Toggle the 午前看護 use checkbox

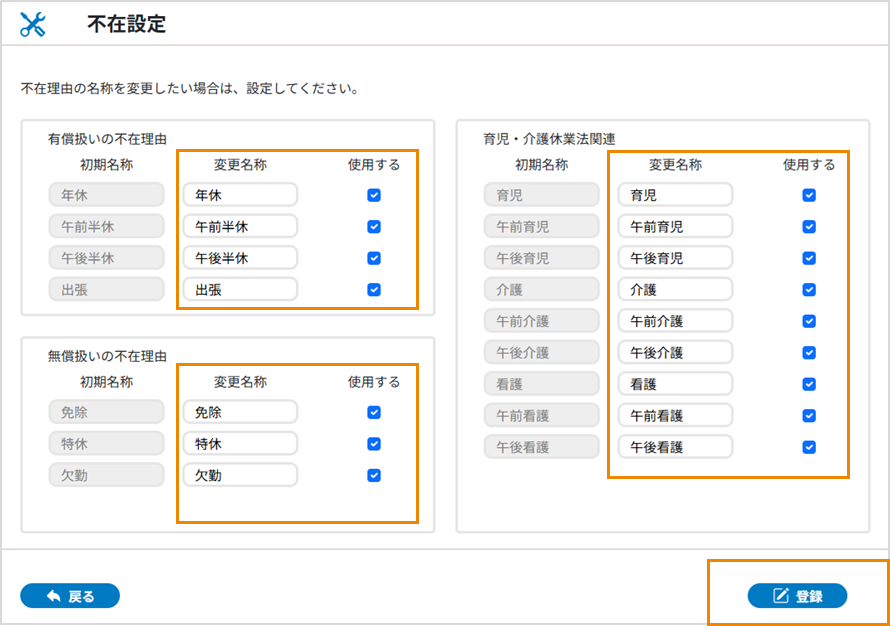809,415
